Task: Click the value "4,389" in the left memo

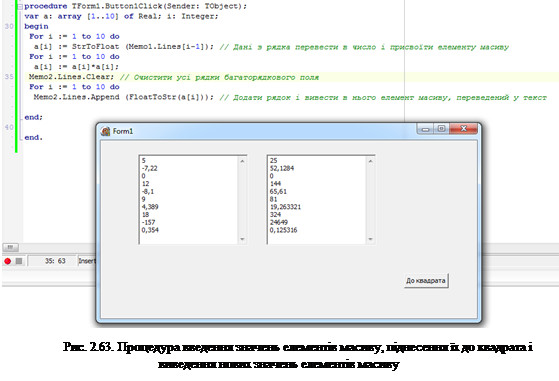Action: 150,207
